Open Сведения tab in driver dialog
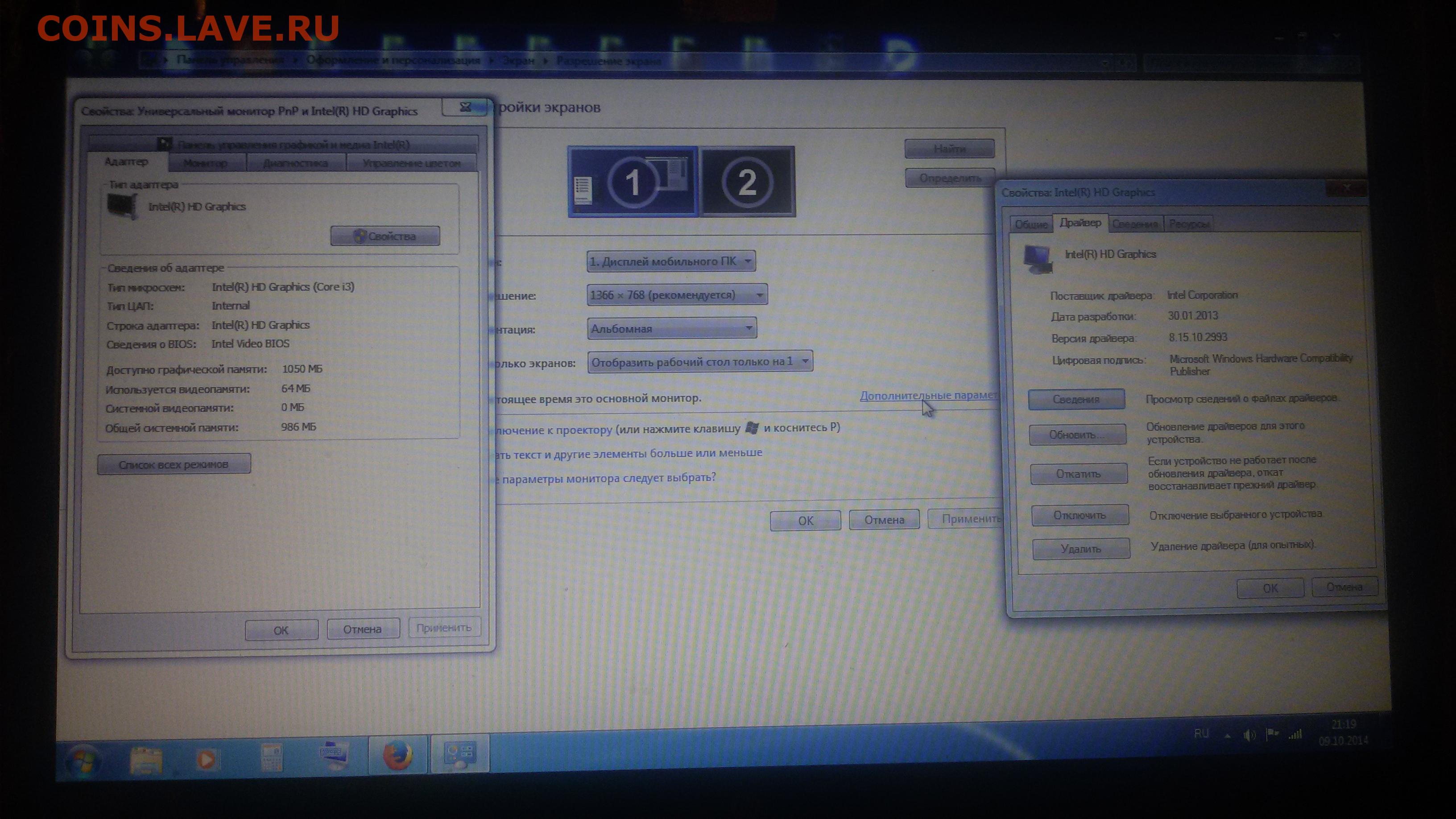1456x819 pixels. (1135, 224)
